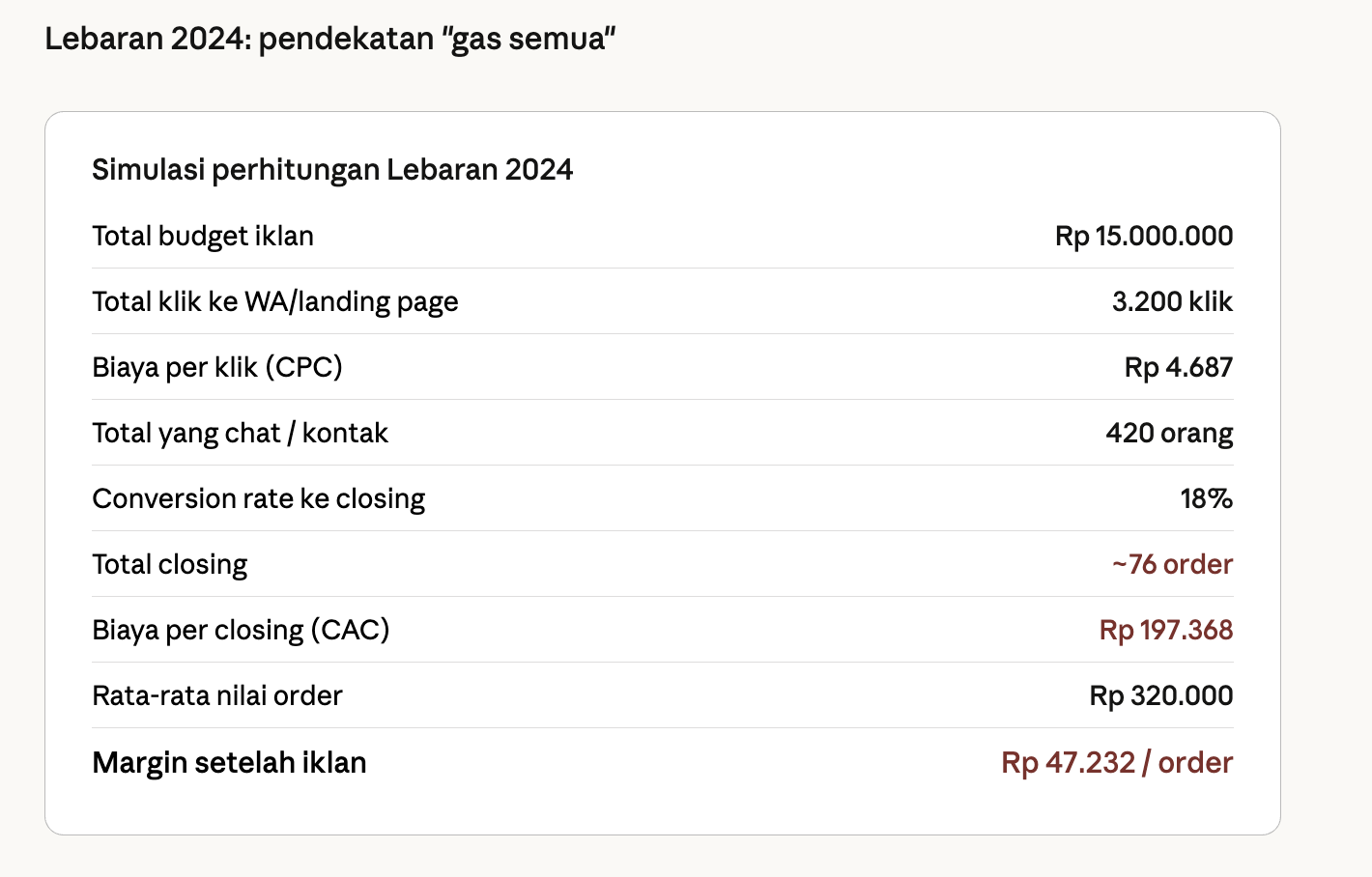Select the Rata-rata nilai order label
Image resolution: width=1372 pixels, height=877 pixels.
(217, 696)
